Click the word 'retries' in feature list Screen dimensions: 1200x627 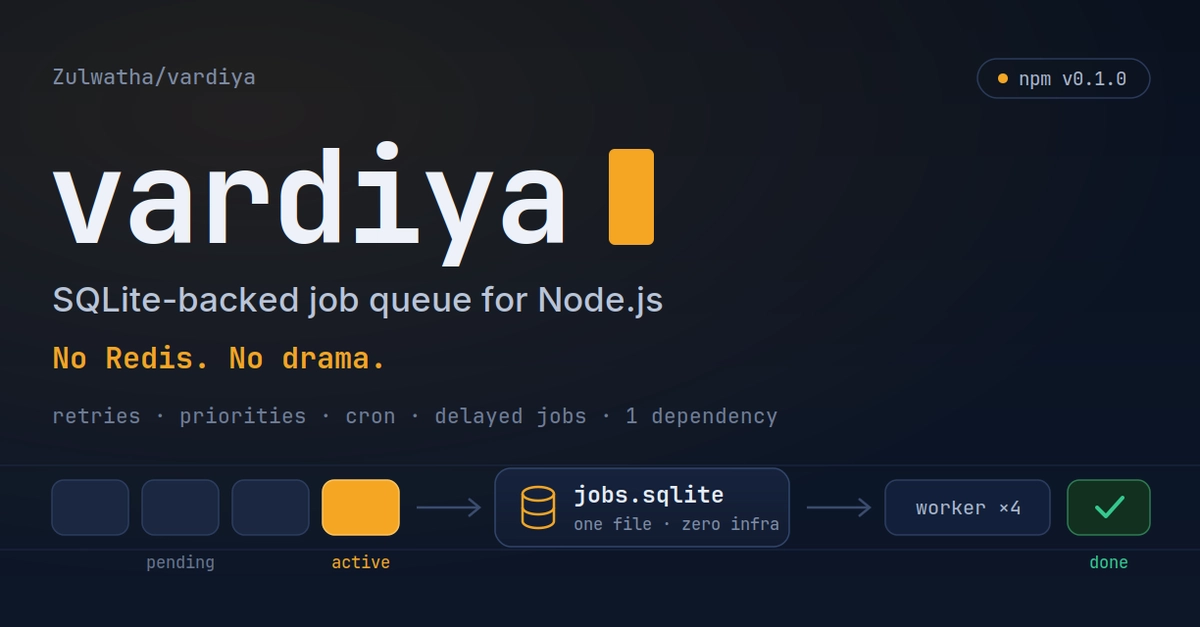click(x=96, y=416)
